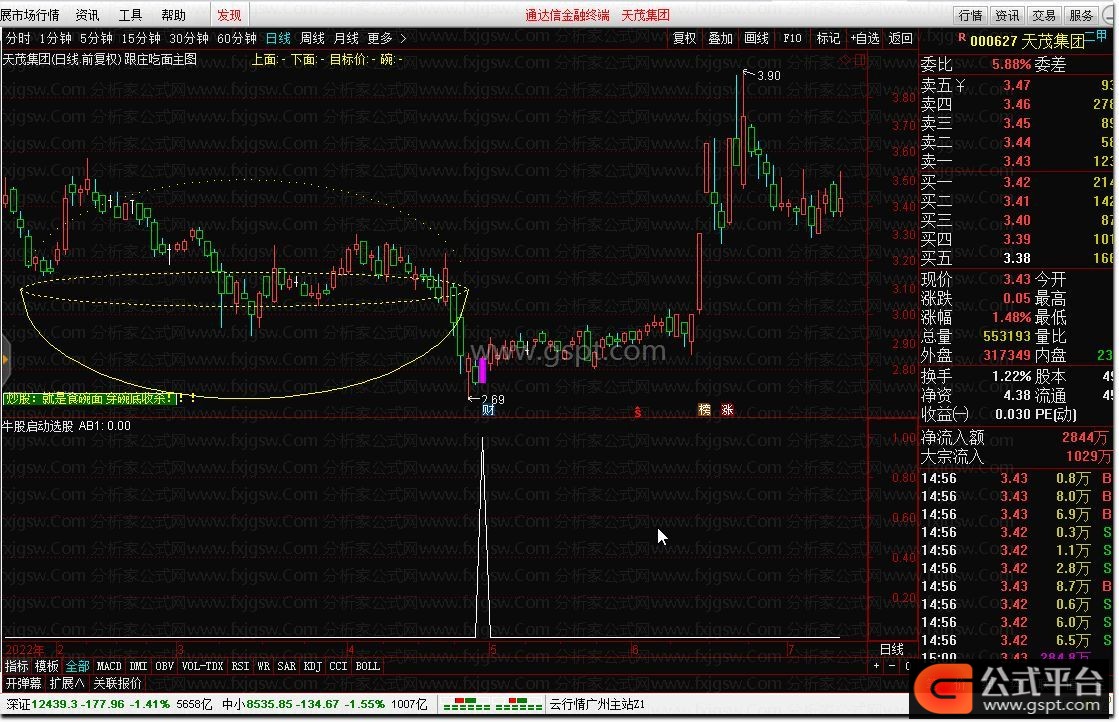Switch indicator to OBV
This screenshot has height=722, width=1119.
pos(164,666)
